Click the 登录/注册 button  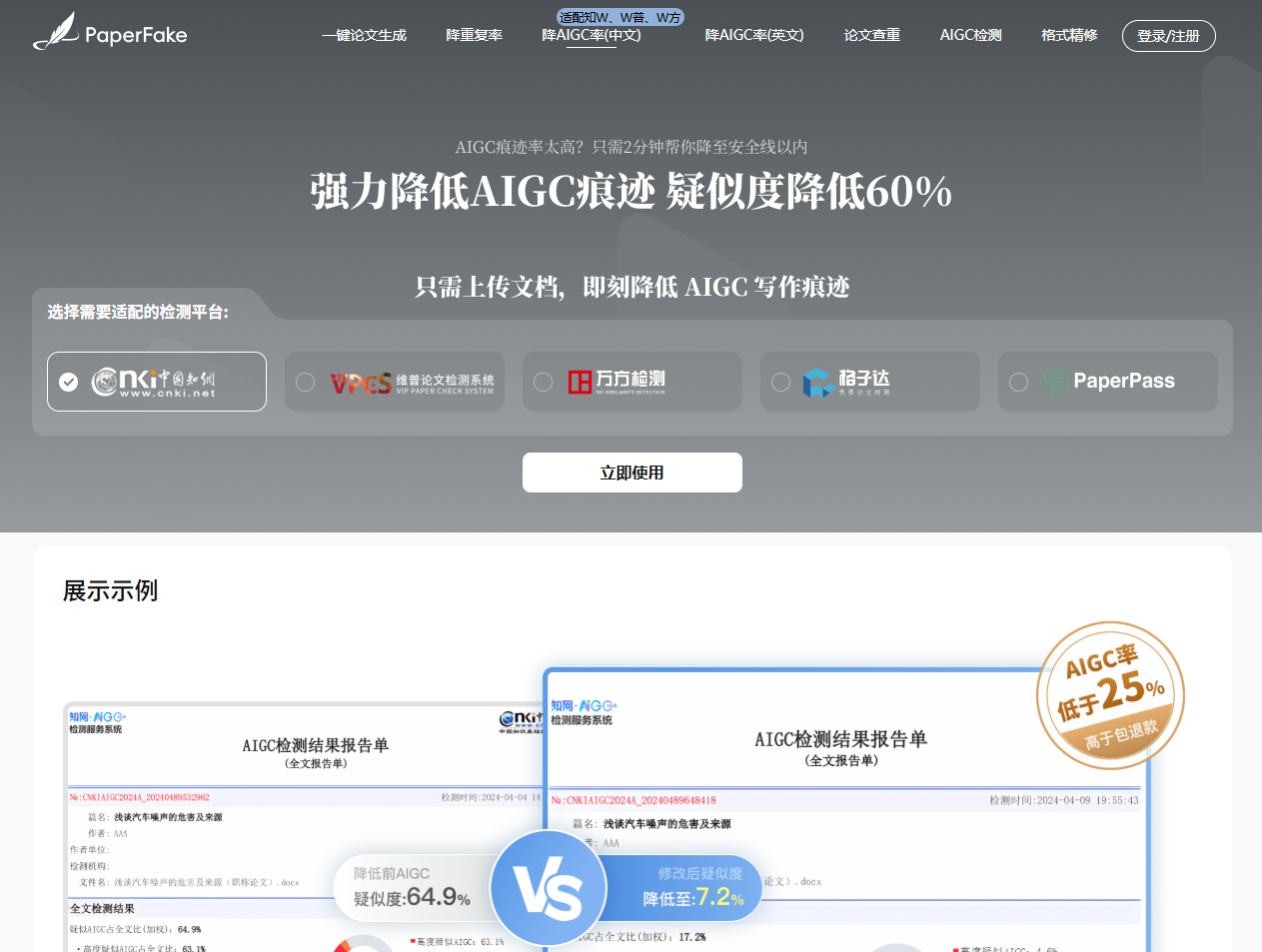pyautogui.click(x=1168, y=35)
